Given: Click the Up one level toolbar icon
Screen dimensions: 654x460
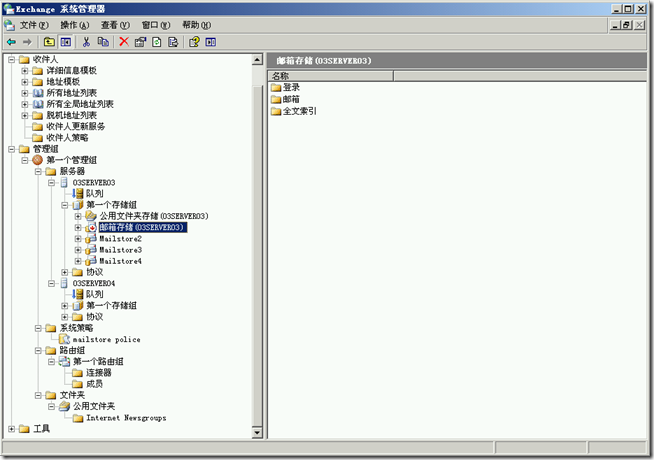Looking at the screenshot, I should pyautogui.click(x=49, y=42).
